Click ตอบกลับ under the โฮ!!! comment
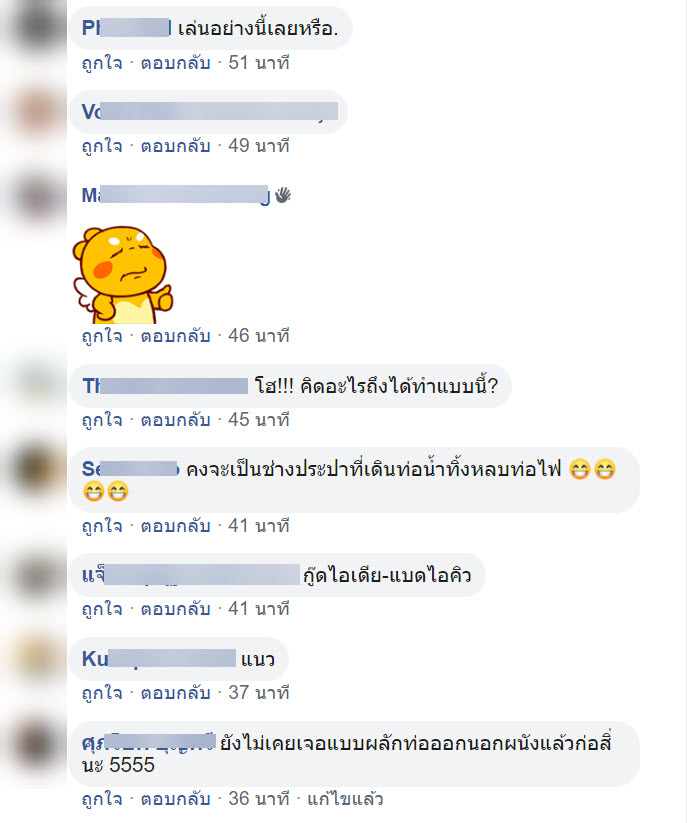687x823 pixels. point(175,420)
